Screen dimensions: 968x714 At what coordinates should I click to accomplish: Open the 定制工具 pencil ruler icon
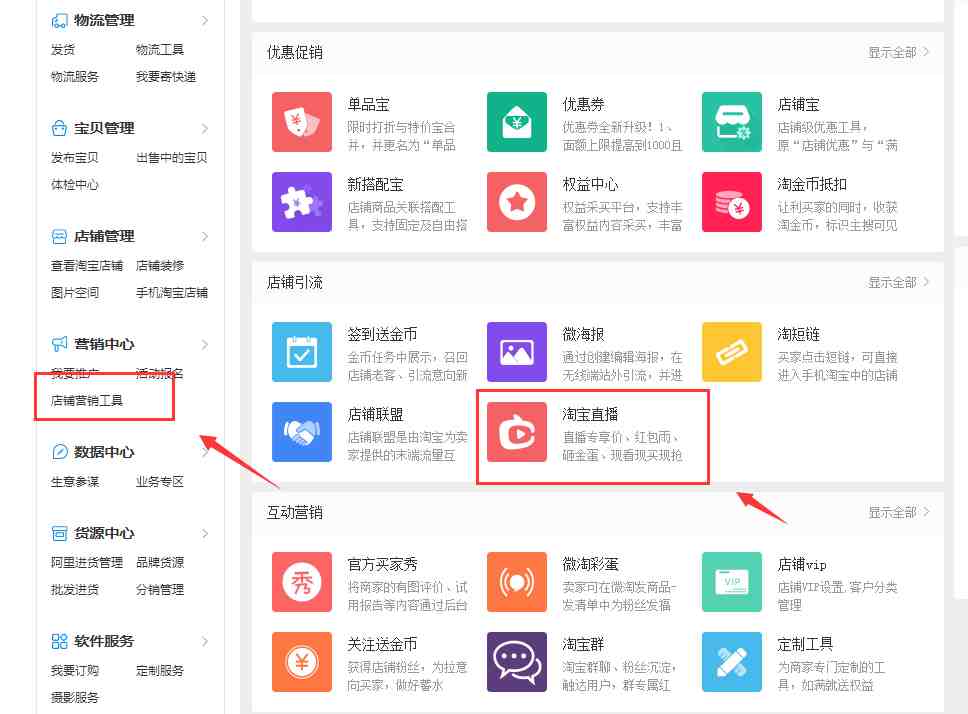(x=732, y=662)
